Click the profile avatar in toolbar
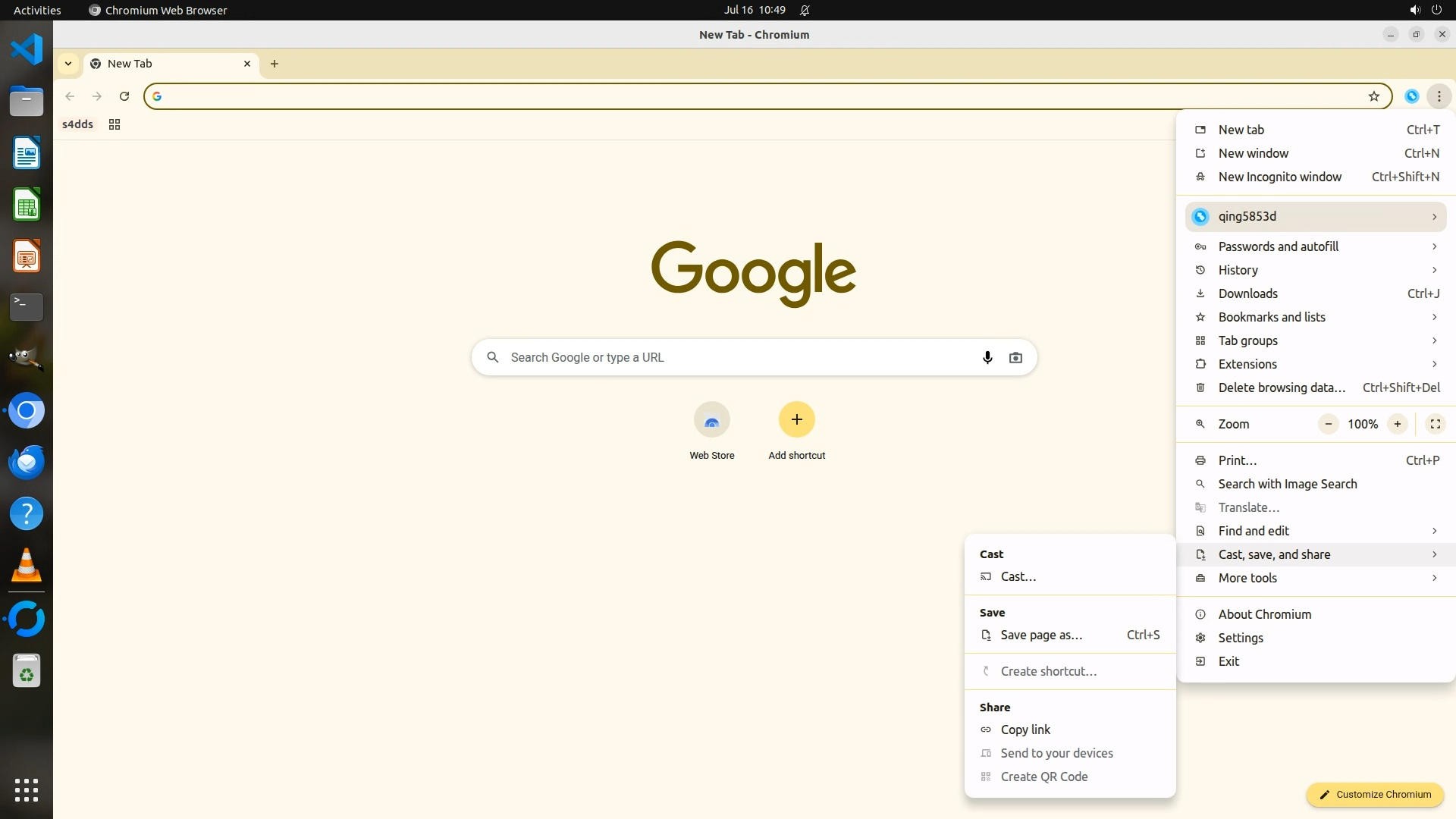1456x819 pixels. pyautogui.click(x=1411, y=96)
